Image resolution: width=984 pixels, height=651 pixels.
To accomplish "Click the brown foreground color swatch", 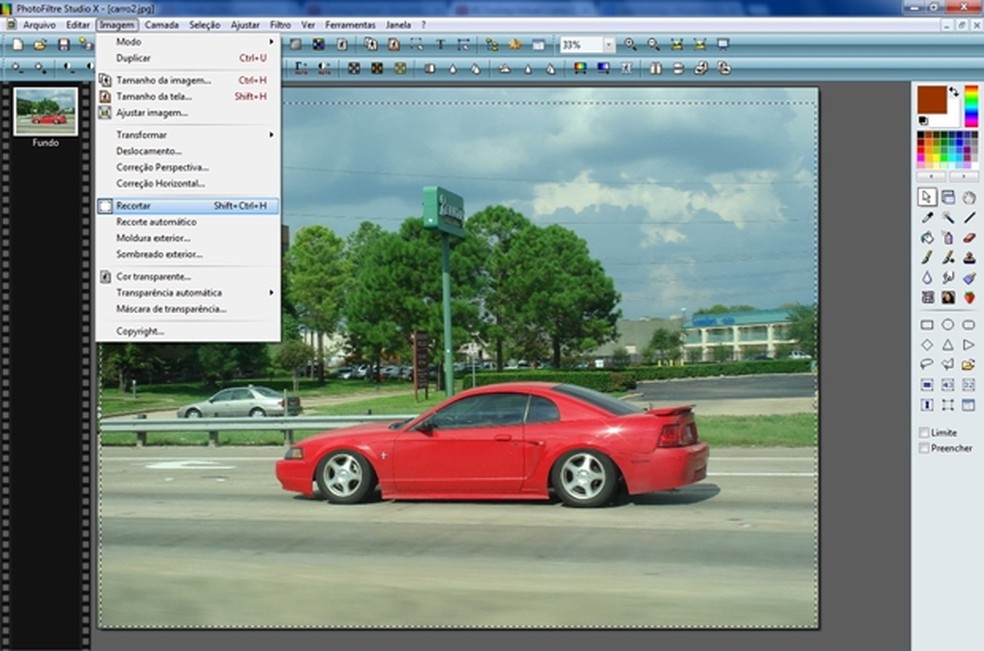I will tap(931, 100).
